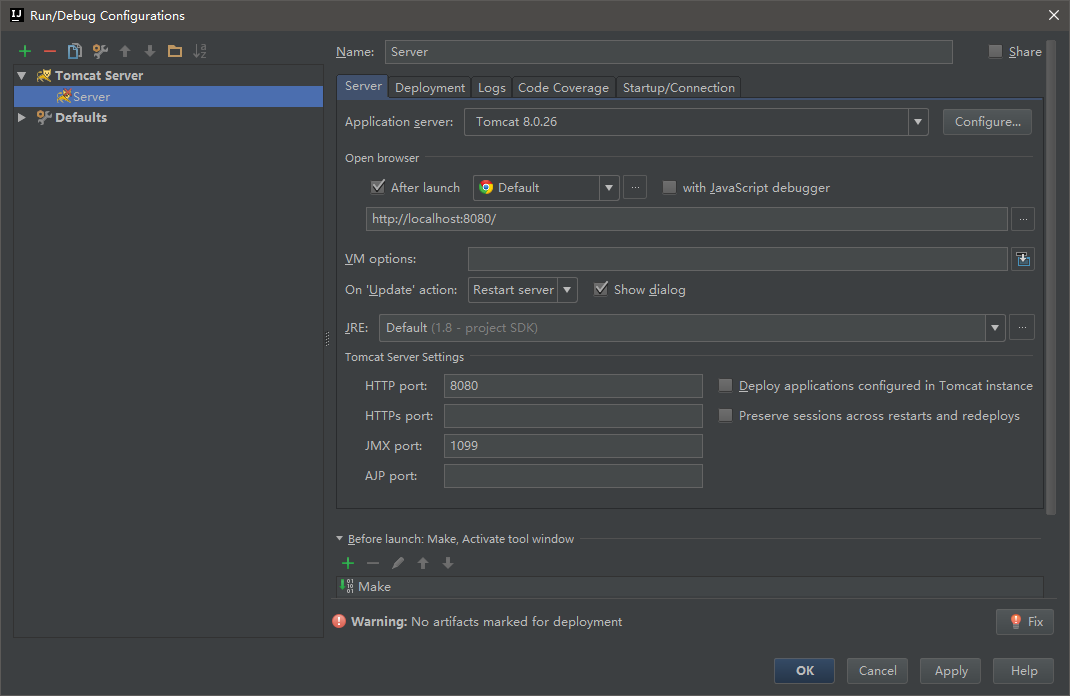The image size is (1070, 696).
Task: Collapse the Before launch section
Action: (x=340, y=538)
